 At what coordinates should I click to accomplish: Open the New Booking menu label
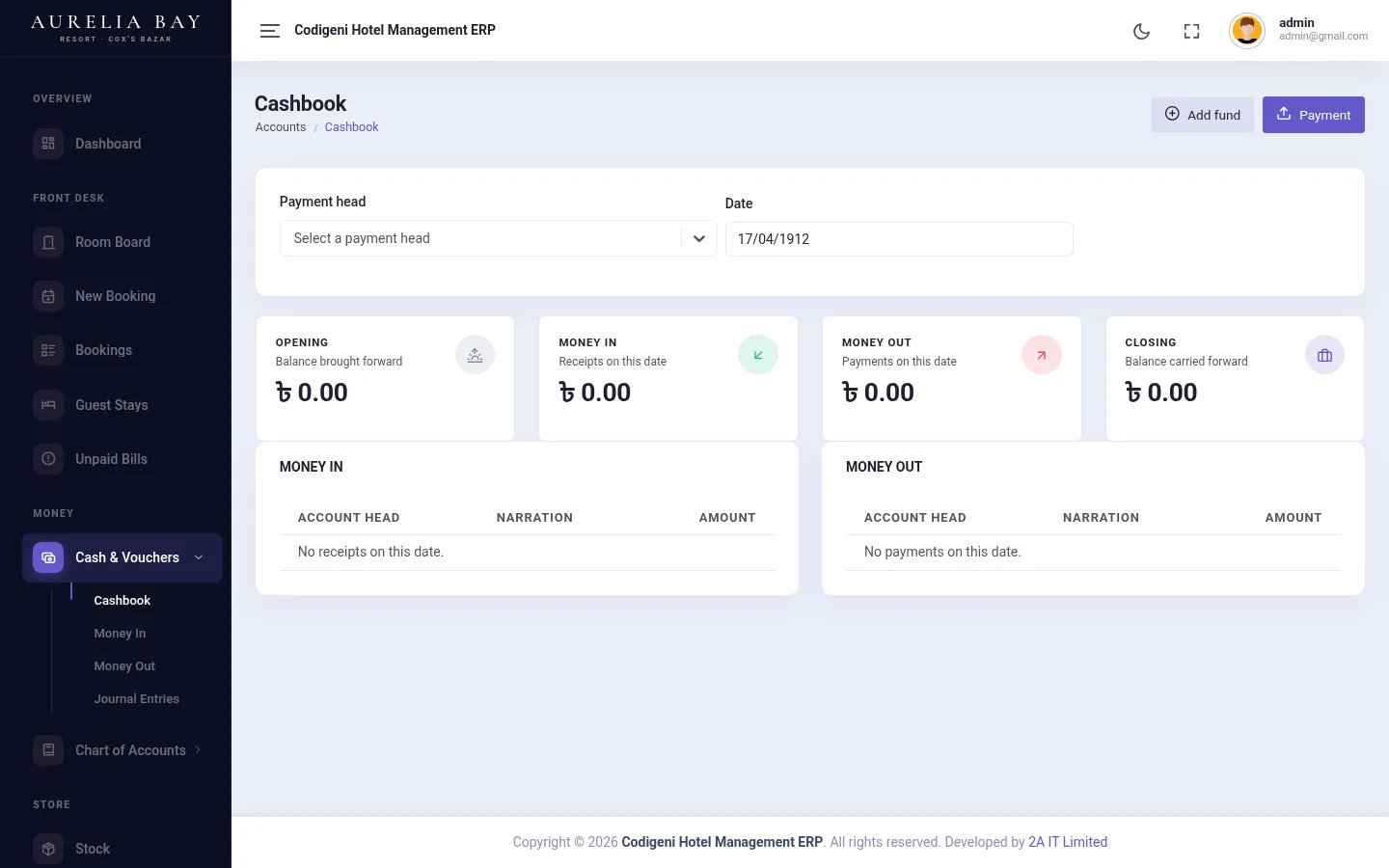click(116, 296)
